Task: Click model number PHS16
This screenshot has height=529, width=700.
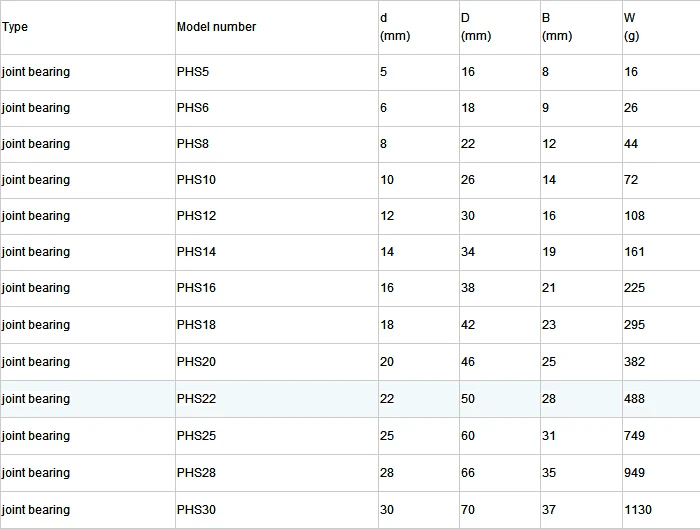Action: pyautogui.click(x=196, y=288)
